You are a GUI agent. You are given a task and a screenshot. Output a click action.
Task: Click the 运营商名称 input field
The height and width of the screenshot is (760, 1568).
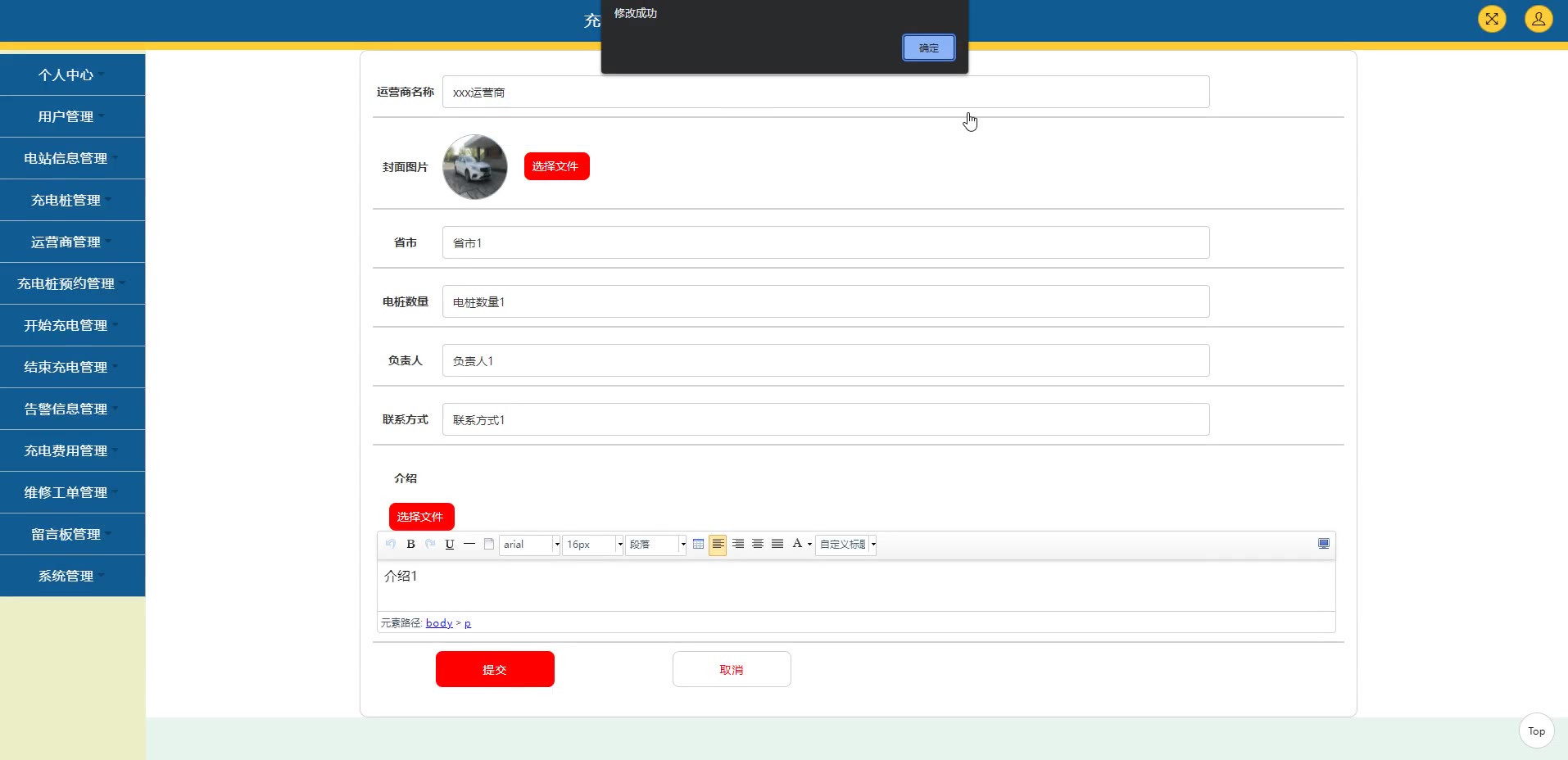tap(825, 93)
